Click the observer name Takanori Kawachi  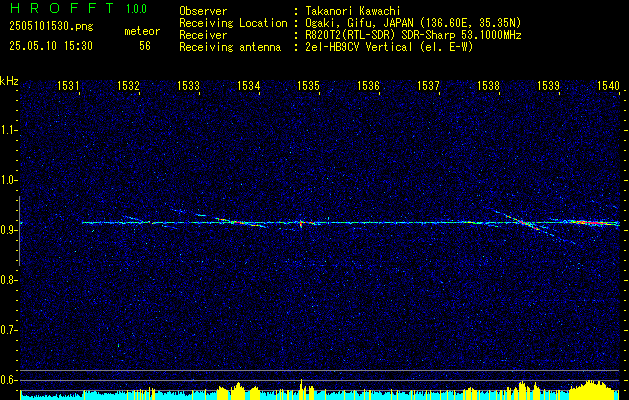point(353,11)
